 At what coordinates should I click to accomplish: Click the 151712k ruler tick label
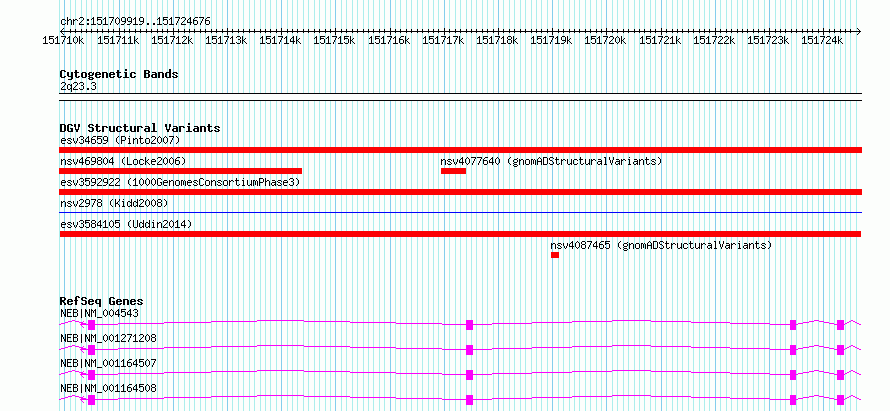[172, 41]
